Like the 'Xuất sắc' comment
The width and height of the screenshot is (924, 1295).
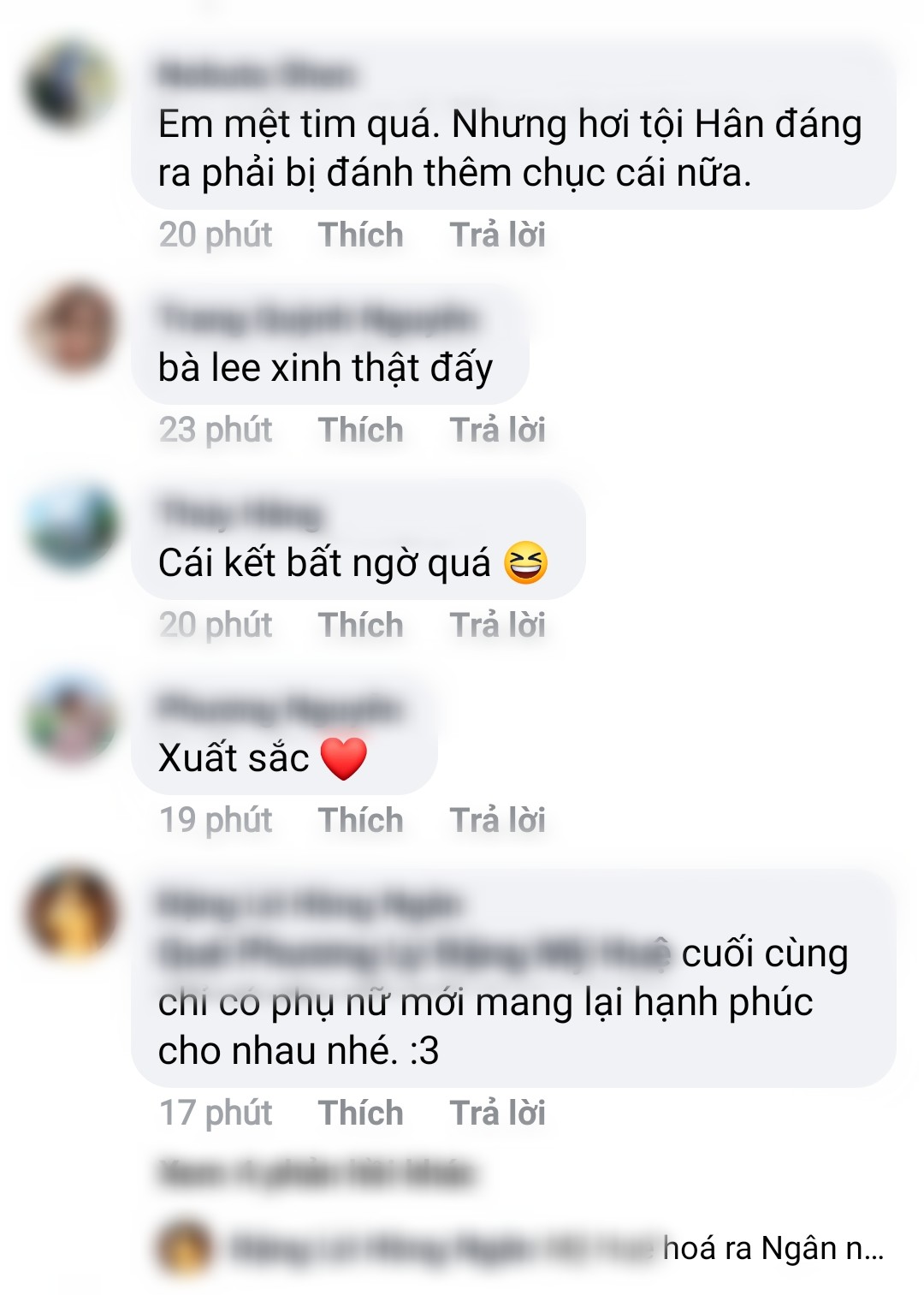click(x=360, y=820)
